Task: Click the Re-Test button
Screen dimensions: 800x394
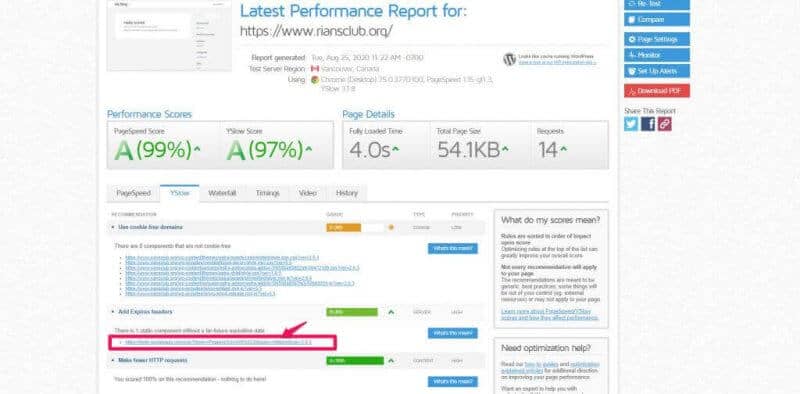Action: pyautogui.click(x=657, y=4)
